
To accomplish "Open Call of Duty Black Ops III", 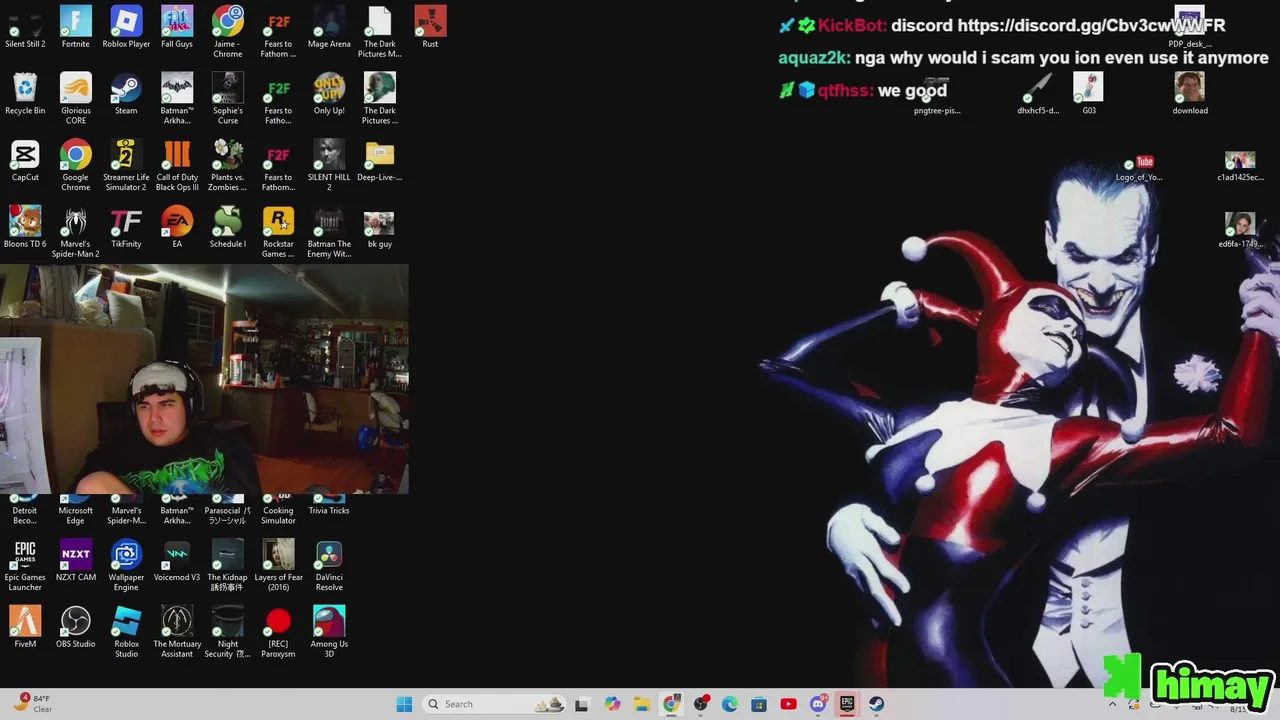I will point(177,166).
